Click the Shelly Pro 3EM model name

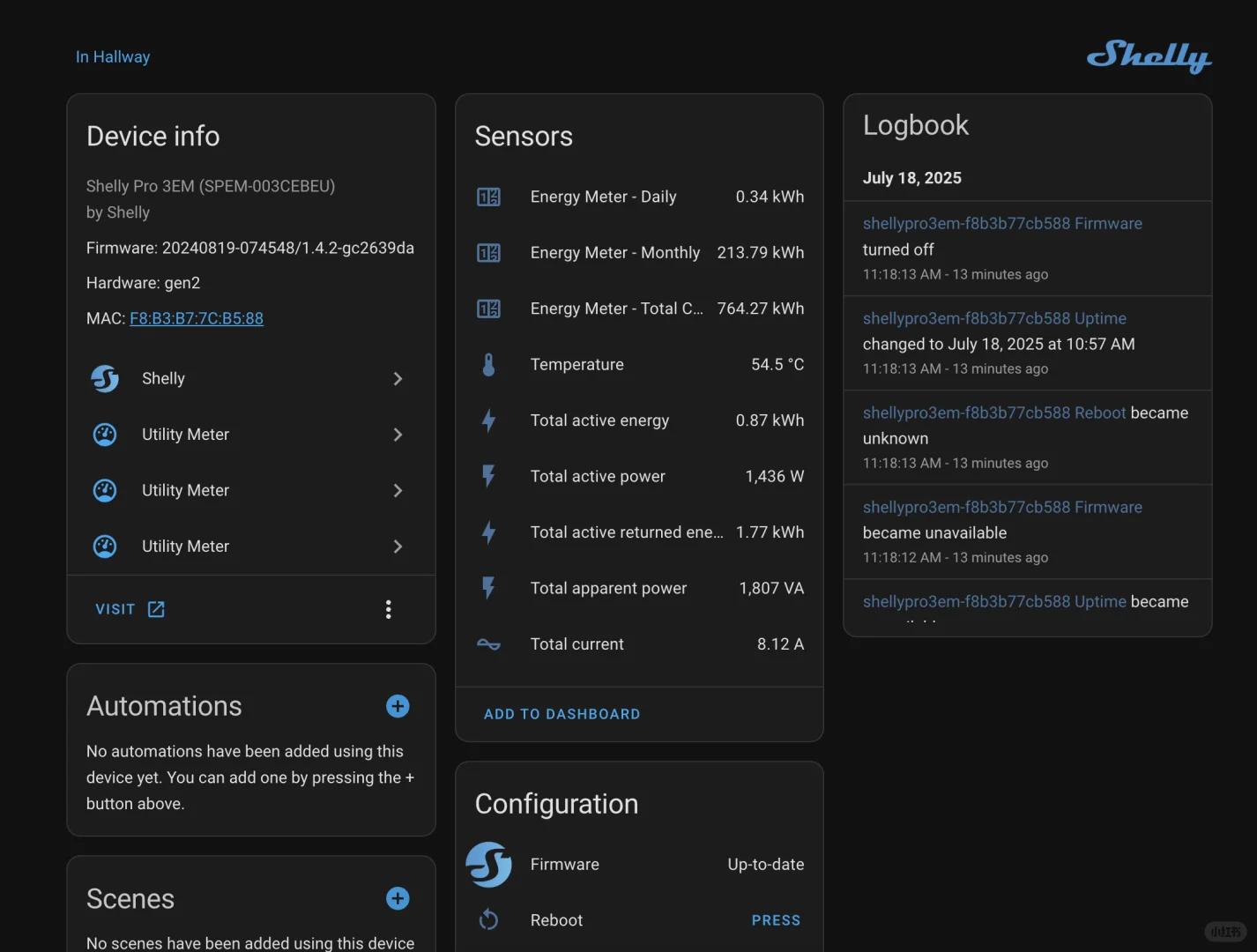(211, 186)
